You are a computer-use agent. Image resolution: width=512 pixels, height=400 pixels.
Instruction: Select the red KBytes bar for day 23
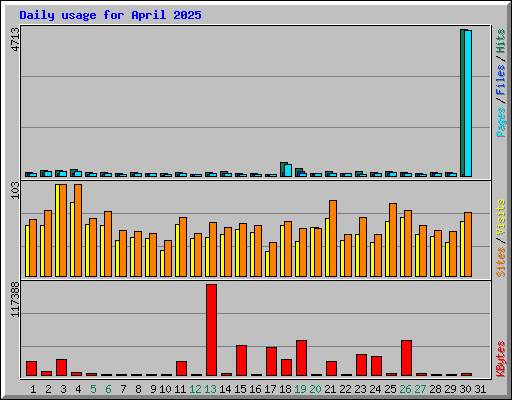[x=361, y=365]
